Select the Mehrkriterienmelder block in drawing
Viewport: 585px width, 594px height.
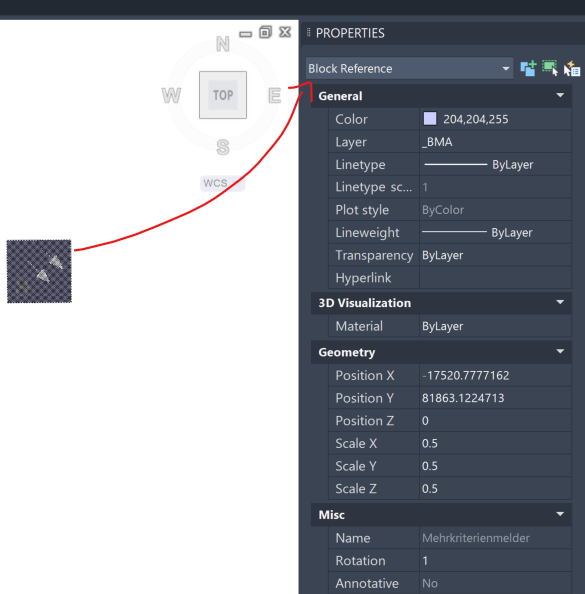[39, 271]
